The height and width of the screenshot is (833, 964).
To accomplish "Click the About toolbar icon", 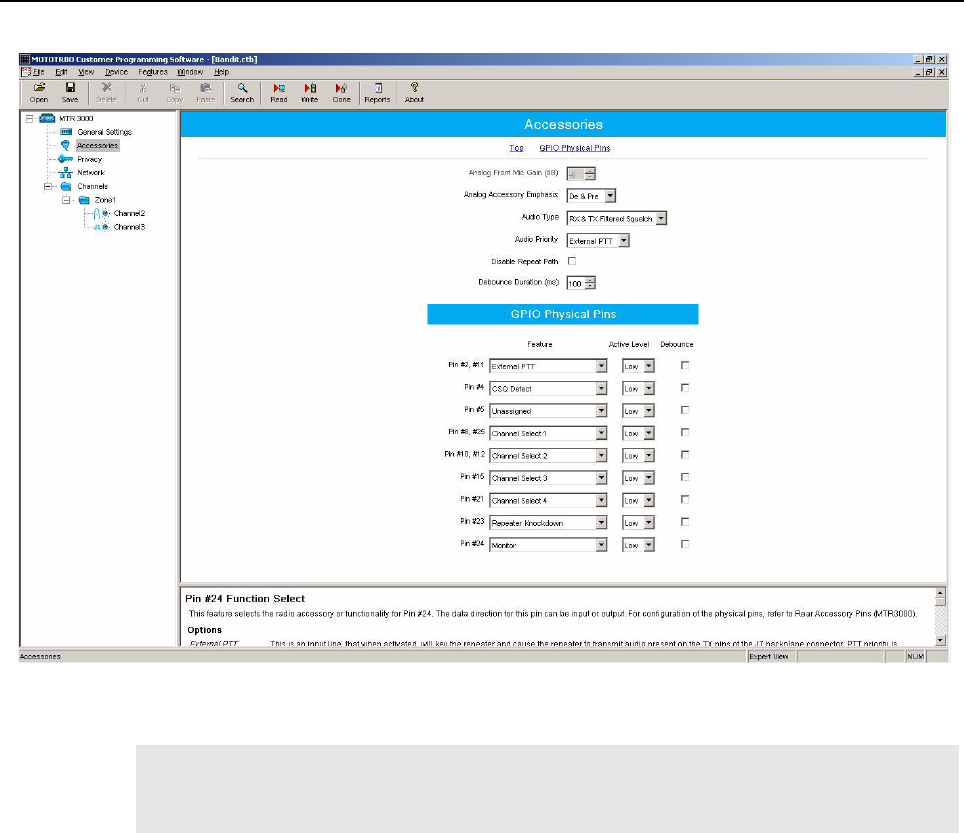I will pos(414,93).
